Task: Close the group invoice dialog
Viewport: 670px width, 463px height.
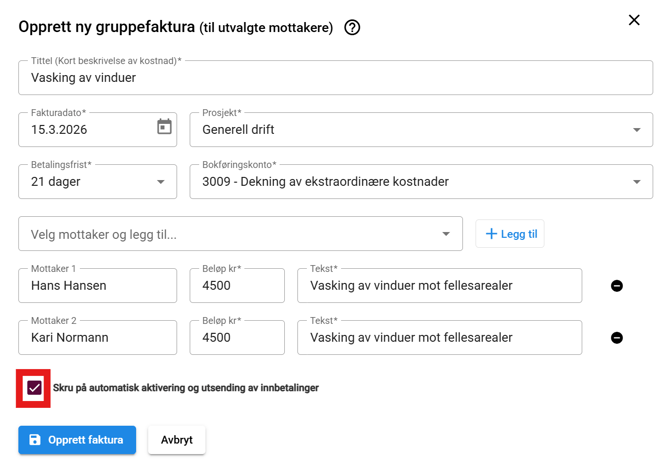Action: [x=634, y=20]
